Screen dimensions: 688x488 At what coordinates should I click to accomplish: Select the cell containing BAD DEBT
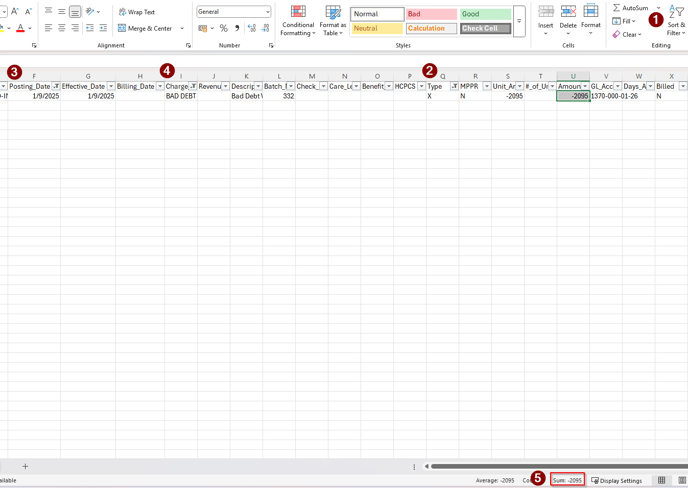180,97
